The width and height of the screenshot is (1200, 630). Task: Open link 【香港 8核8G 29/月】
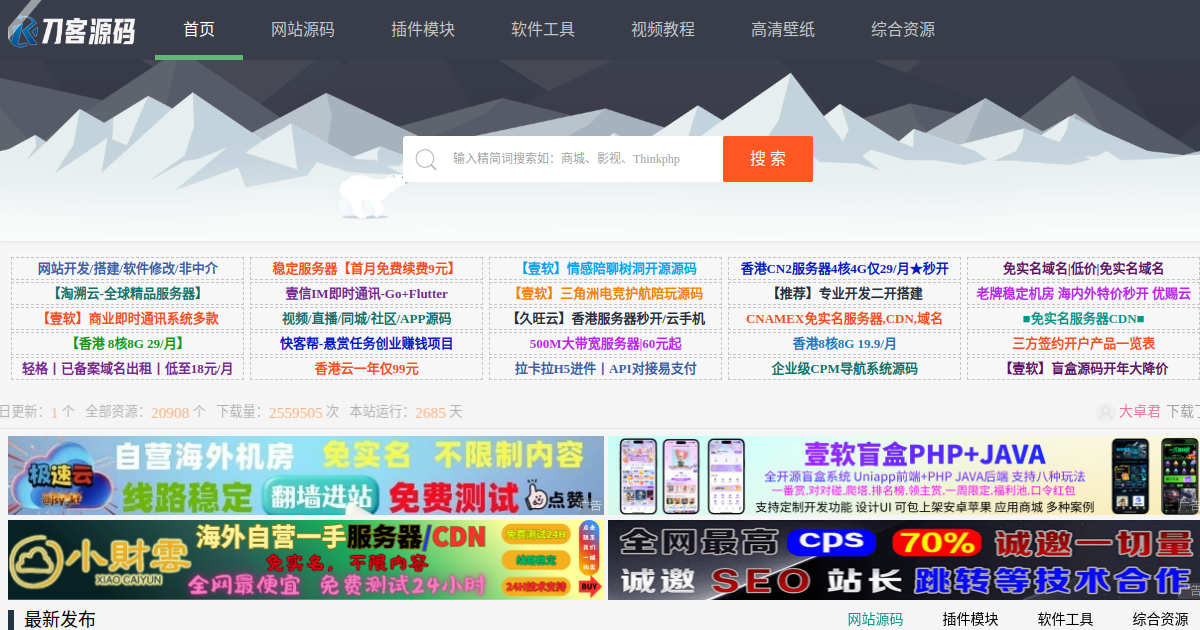tap(127, 344)
